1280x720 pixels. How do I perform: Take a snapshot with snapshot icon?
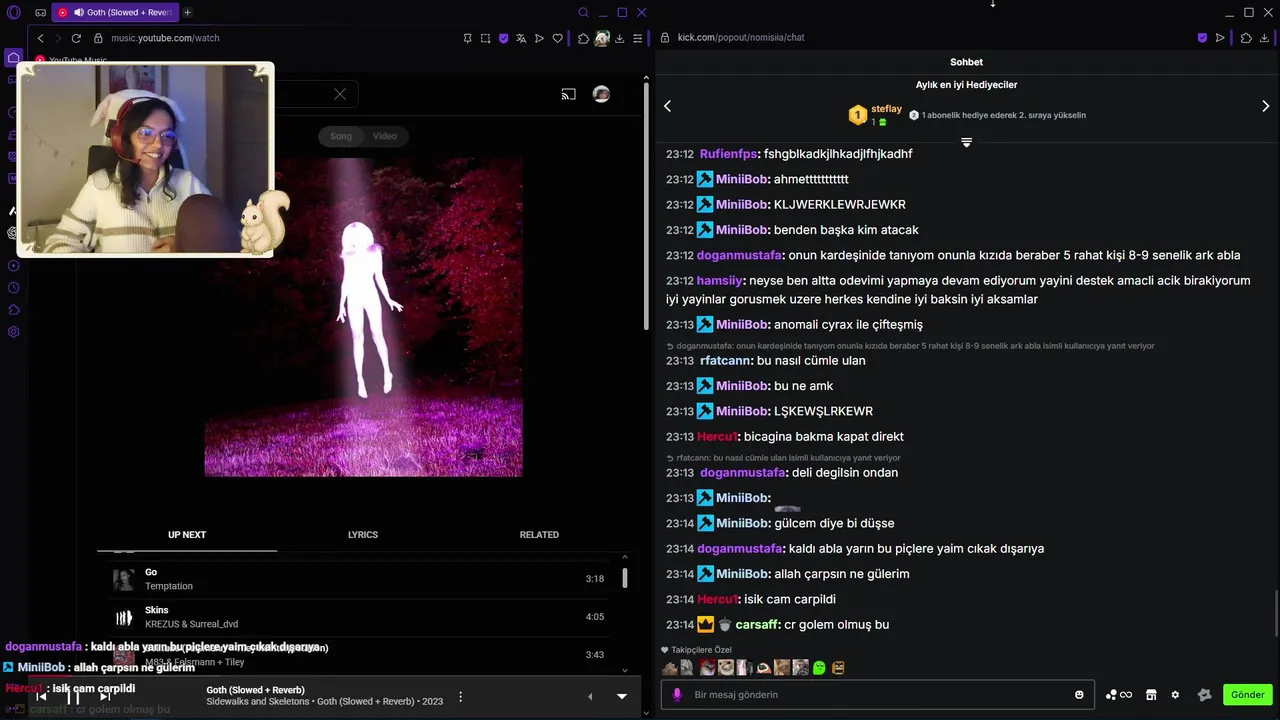point(485,38)
